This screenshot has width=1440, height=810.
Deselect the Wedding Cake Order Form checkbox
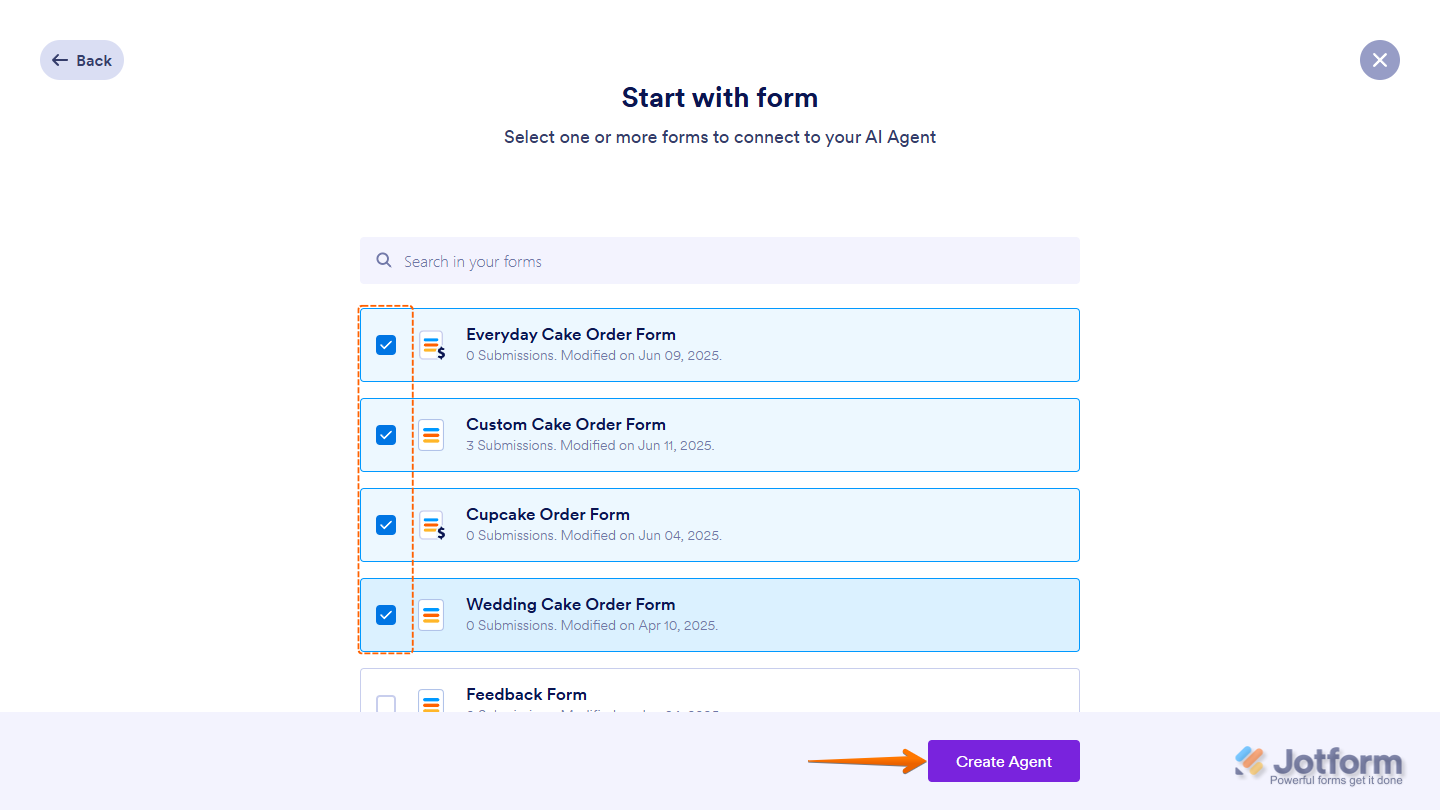(386, 615)
